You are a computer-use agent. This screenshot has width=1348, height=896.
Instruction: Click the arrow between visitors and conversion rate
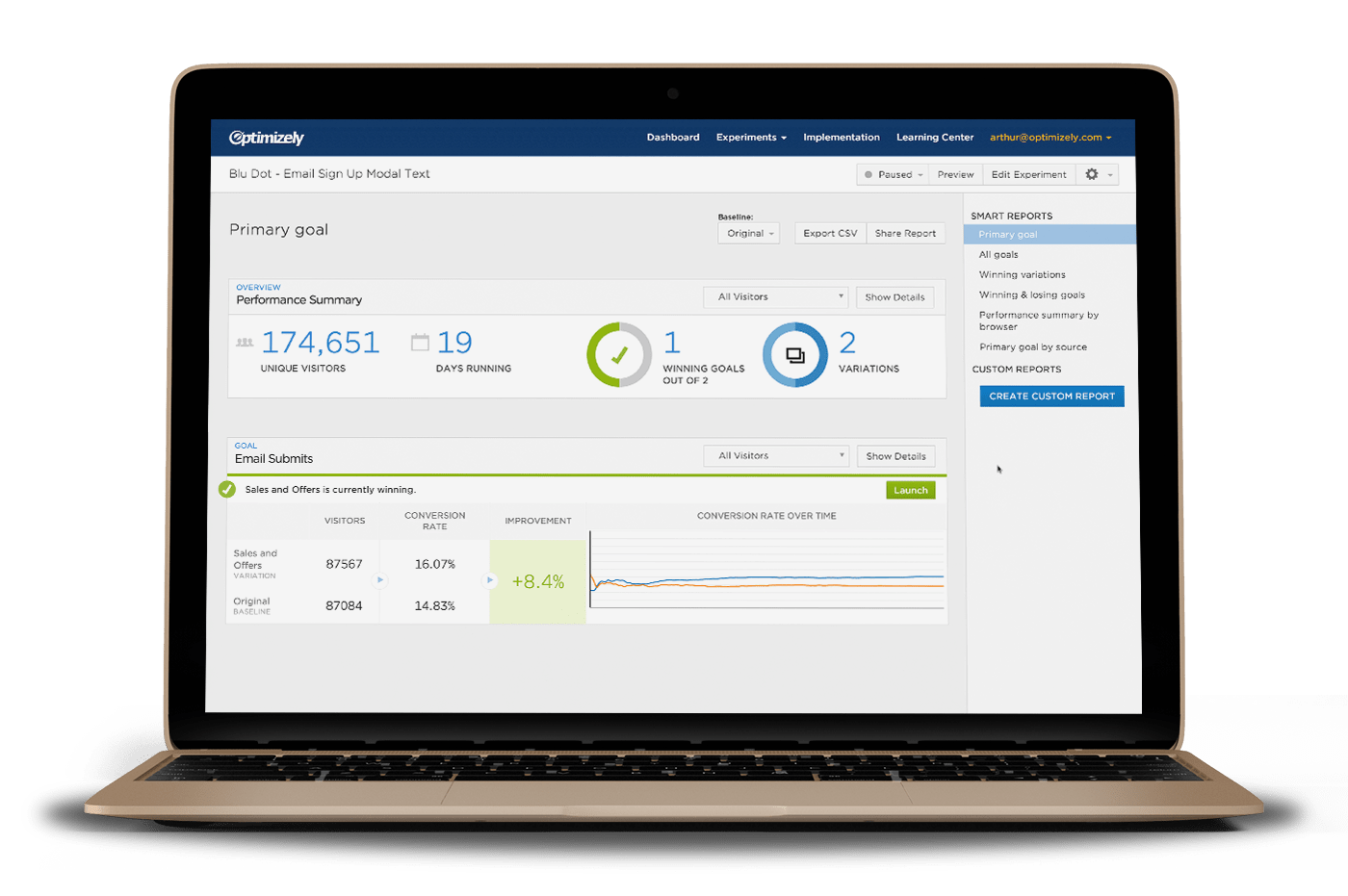click(x=380, y=580)
